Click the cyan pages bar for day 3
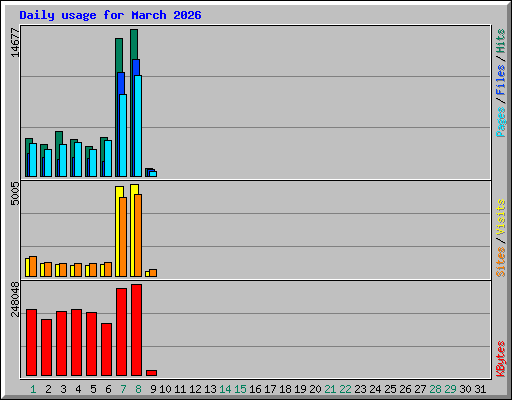 click(63, 160)
